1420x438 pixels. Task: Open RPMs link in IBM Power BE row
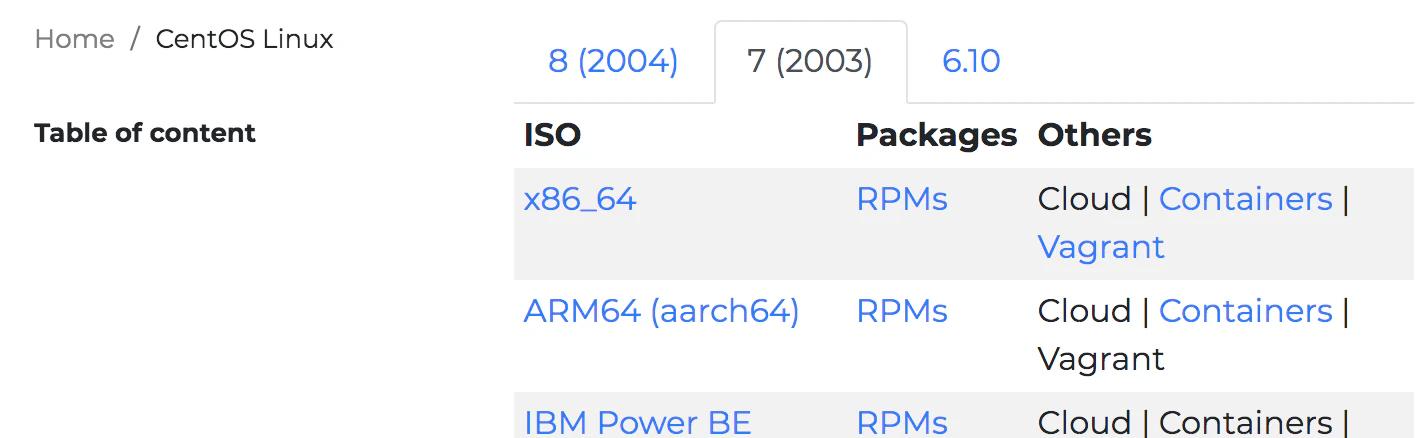902,423
